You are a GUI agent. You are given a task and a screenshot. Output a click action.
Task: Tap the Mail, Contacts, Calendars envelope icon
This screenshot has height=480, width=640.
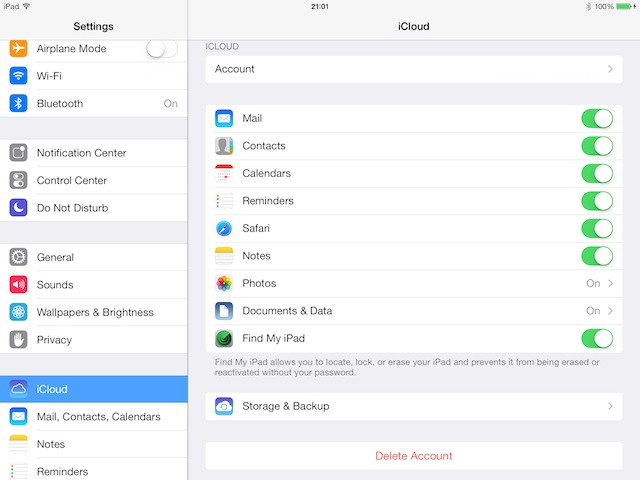[x=18, y=416]
